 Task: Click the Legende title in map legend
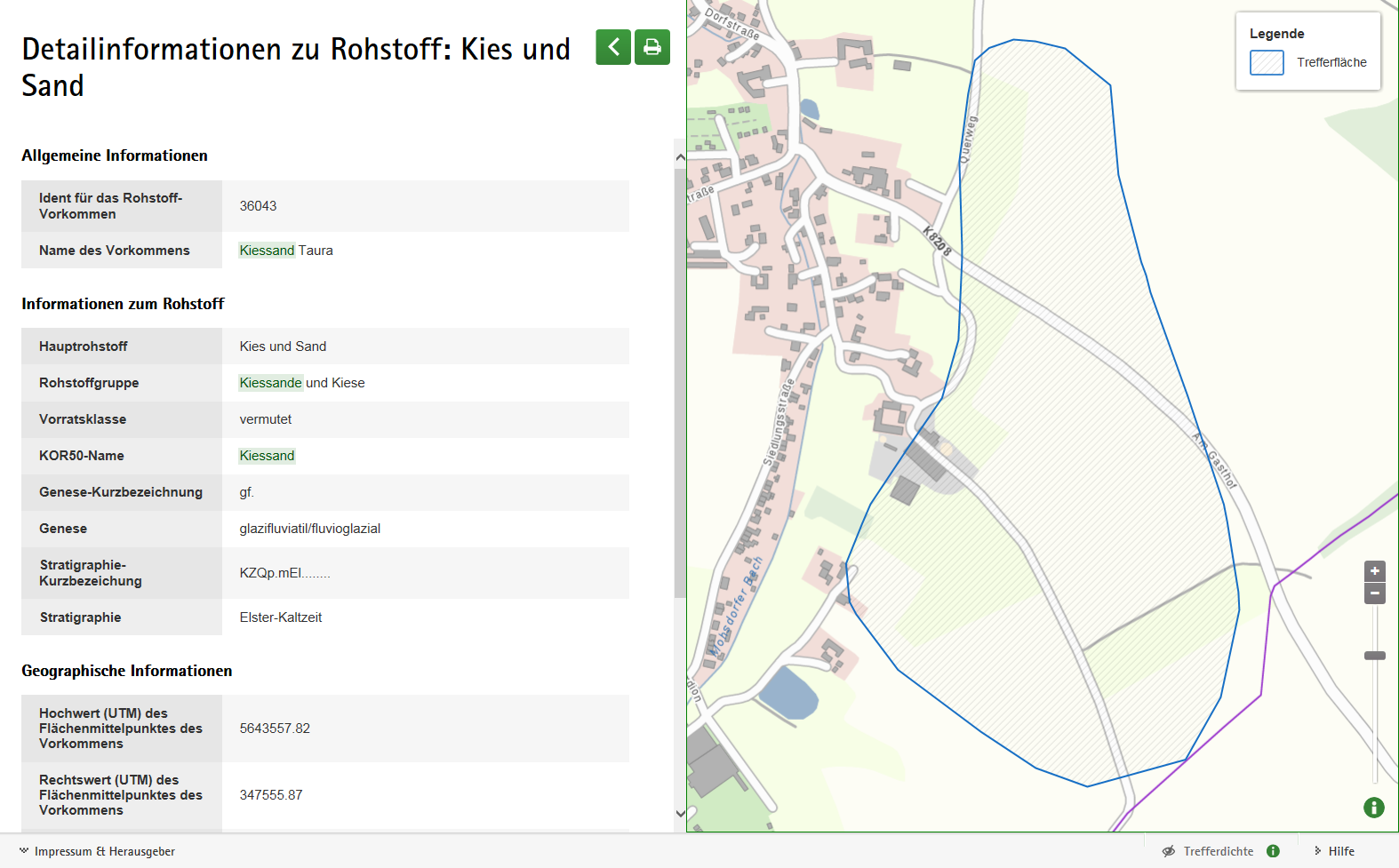point(1276,34)
